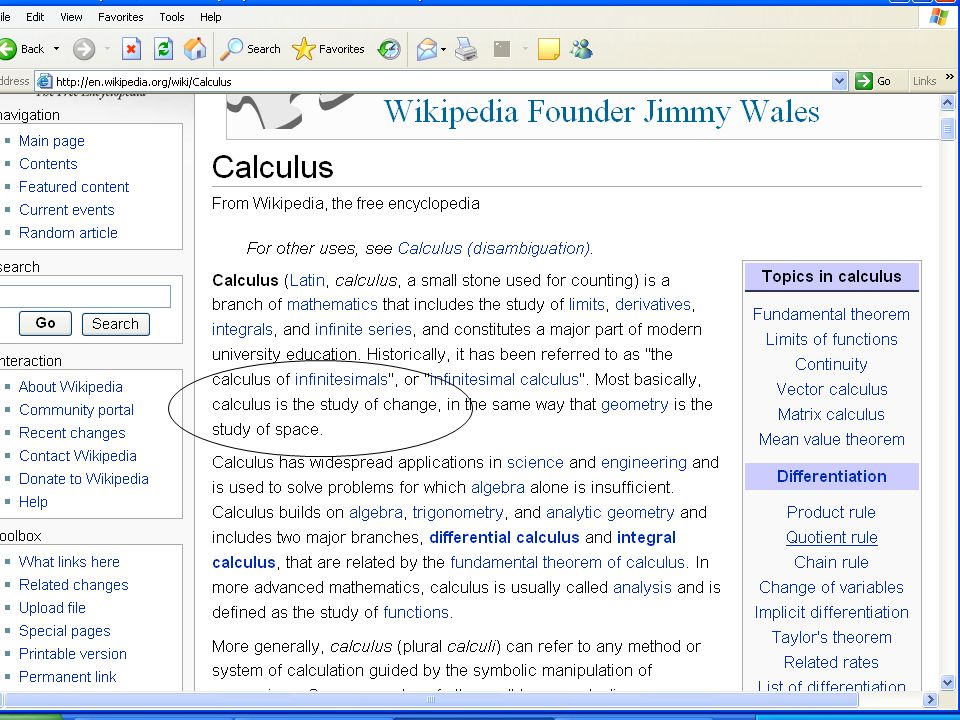Open Messenger with people icon

[x=581, y=49]
